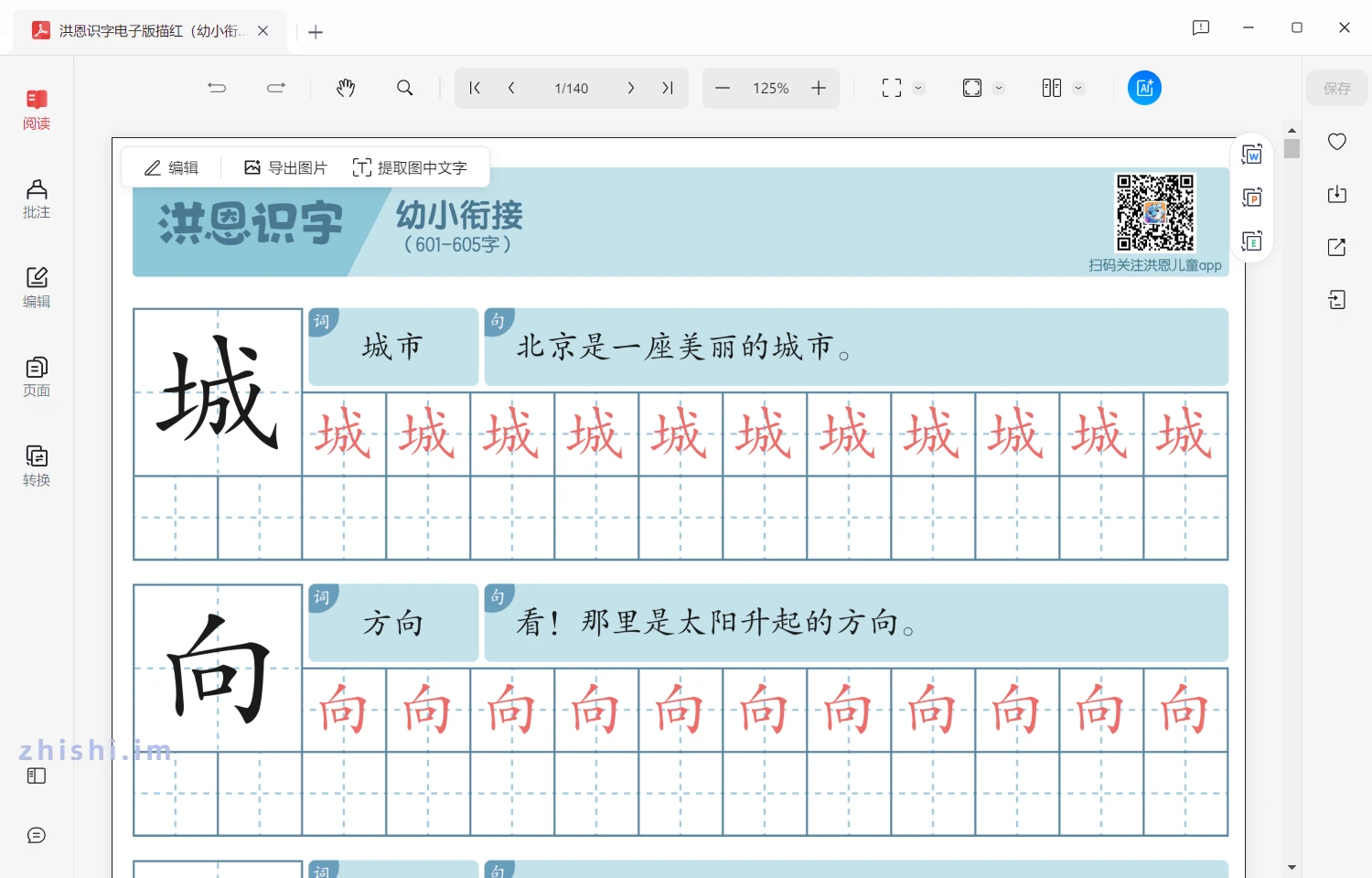Open a new tab with the plus button
Image resolution: width=1372 pixels, height=878 pixels.
click(316, 32)
